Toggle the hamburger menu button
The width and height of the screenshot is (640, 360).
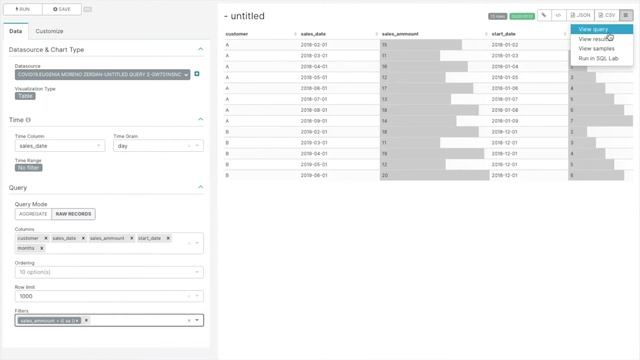(x=626, y=15)
